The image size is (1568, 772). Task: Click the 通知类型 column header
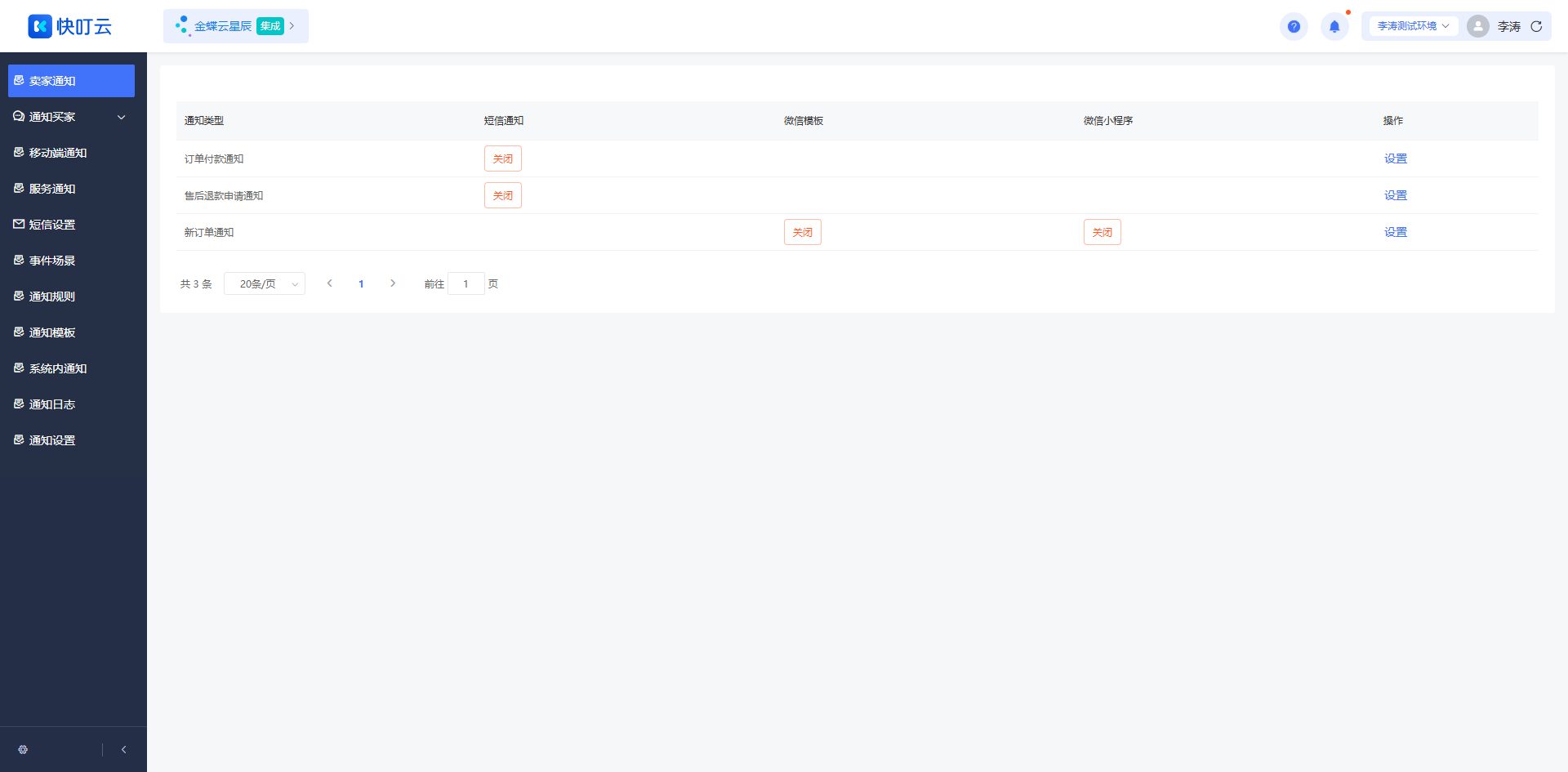point(204,120)
